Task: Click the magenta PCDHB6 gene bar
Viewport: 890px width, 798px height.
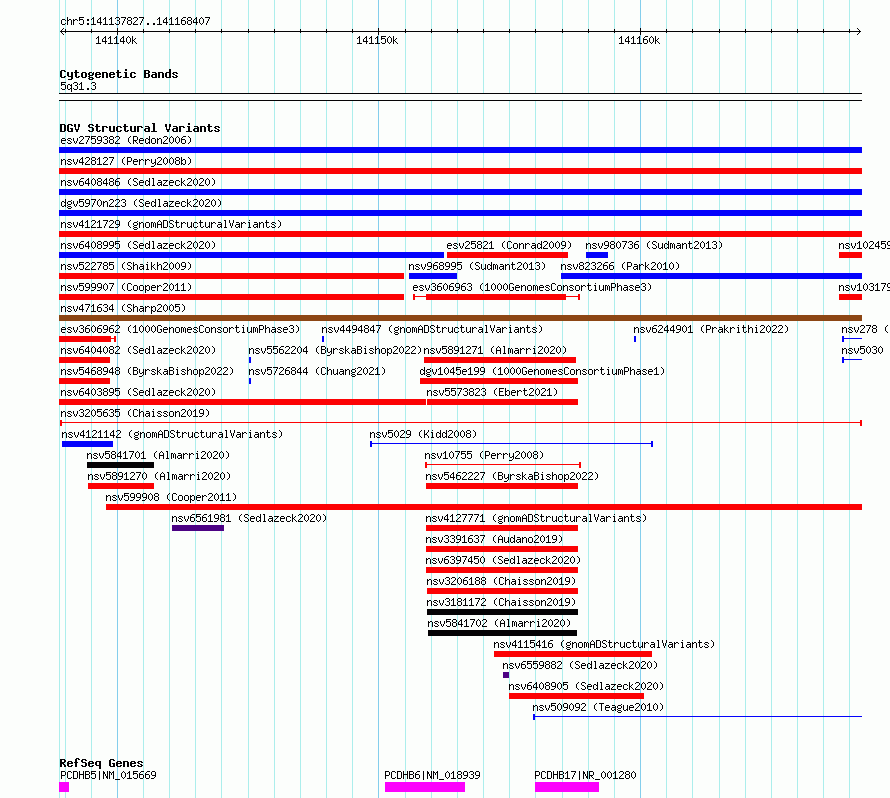Action: click(425, 787)
